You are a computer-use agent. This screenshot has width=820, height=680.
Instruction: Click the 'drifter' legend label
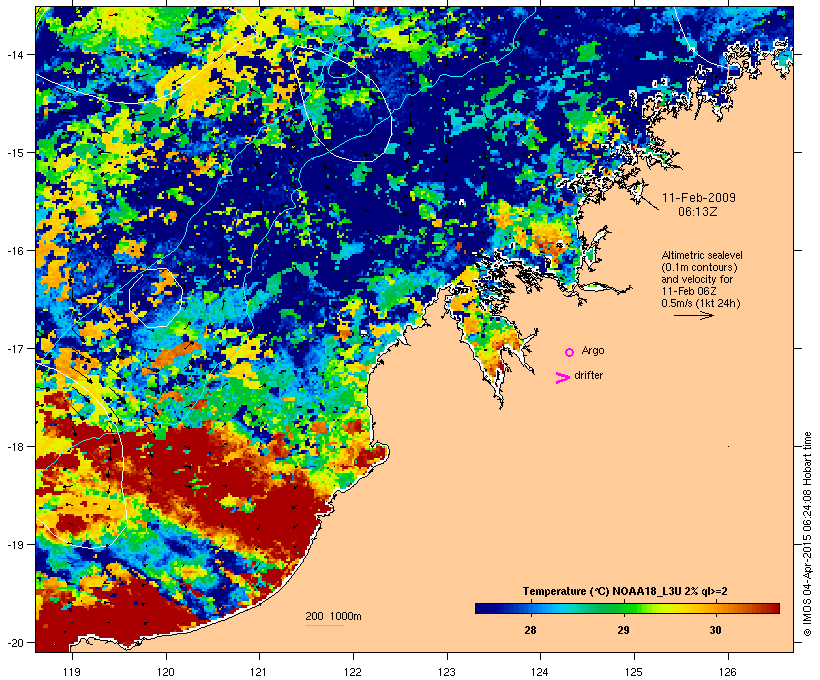point(588,375)
